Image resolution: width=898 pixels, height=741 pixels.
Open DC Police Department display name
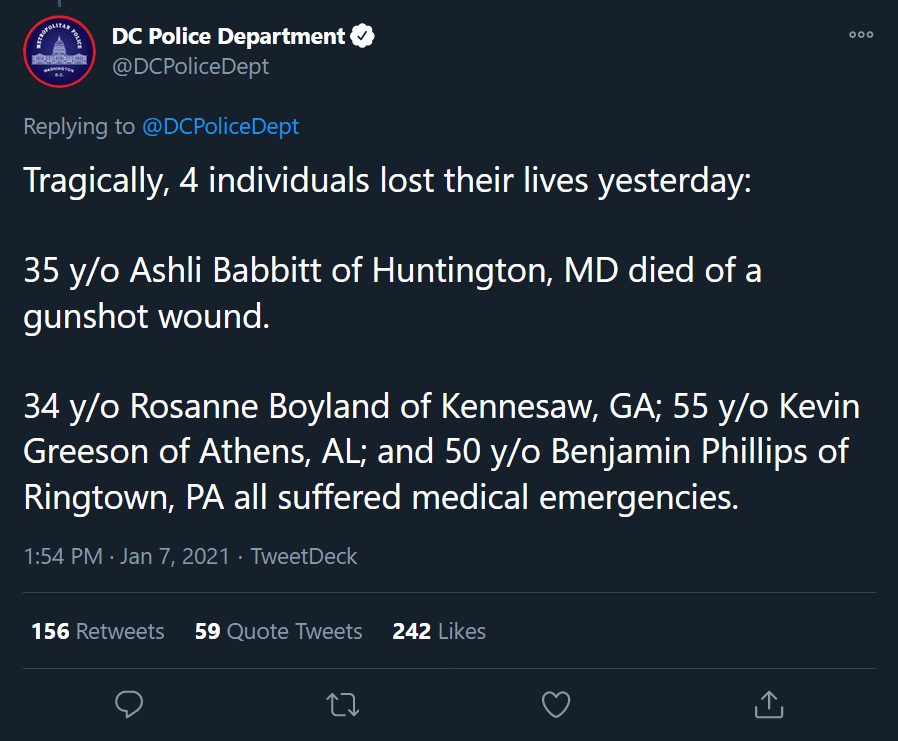(228, 36)
